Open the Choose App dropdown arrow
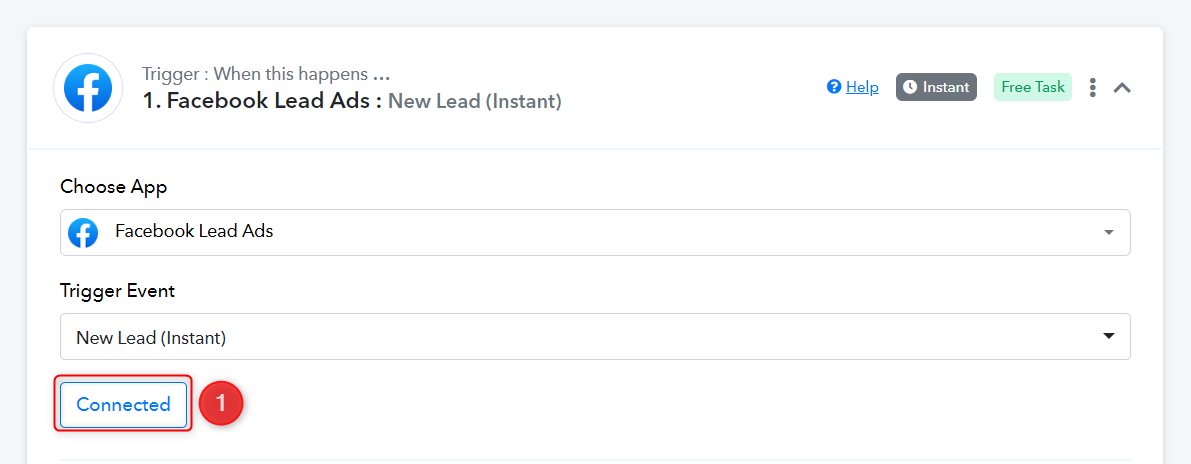The image size is (1191, 464). click(1108, 232)
